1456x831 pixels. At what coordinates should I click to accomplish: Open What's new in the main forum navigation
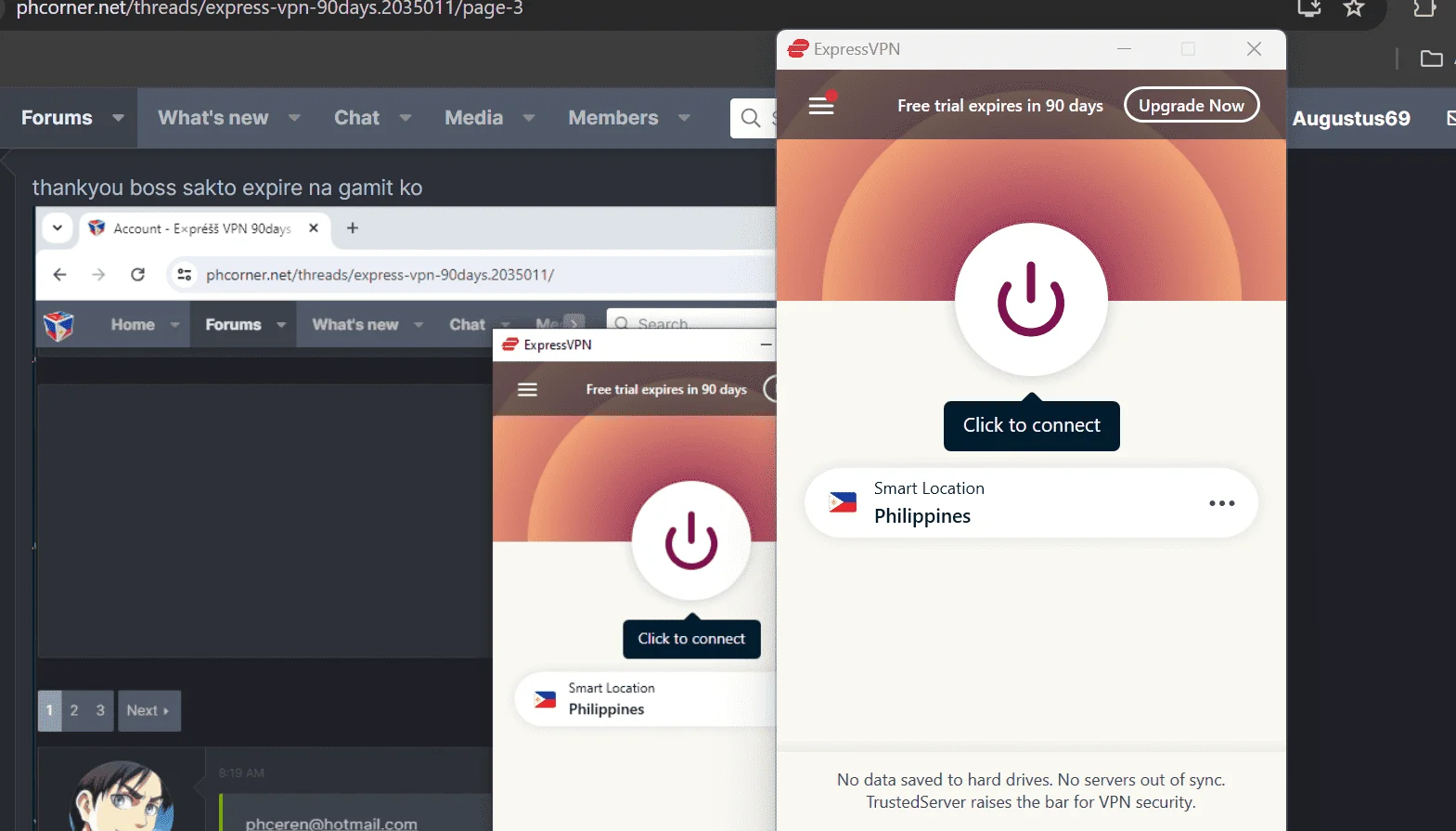click(x=213, y=118)
